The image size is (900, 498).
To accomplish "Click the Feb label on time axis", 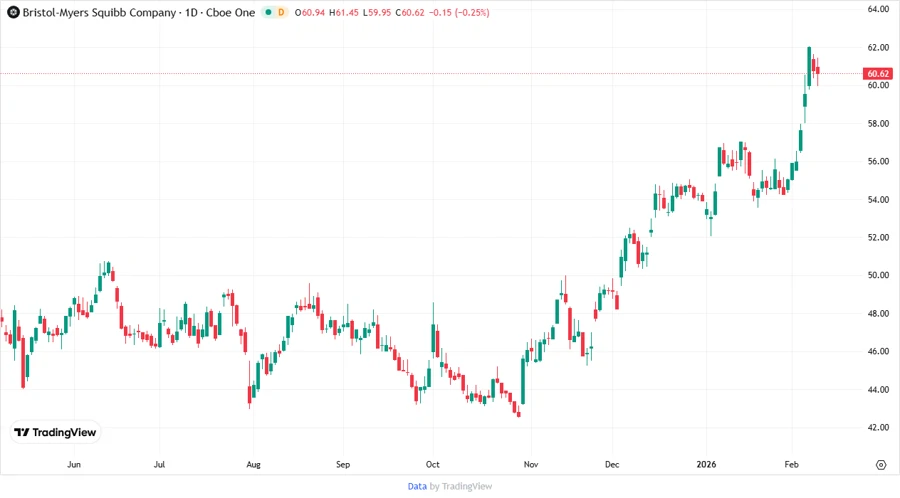I will point(792,464).
